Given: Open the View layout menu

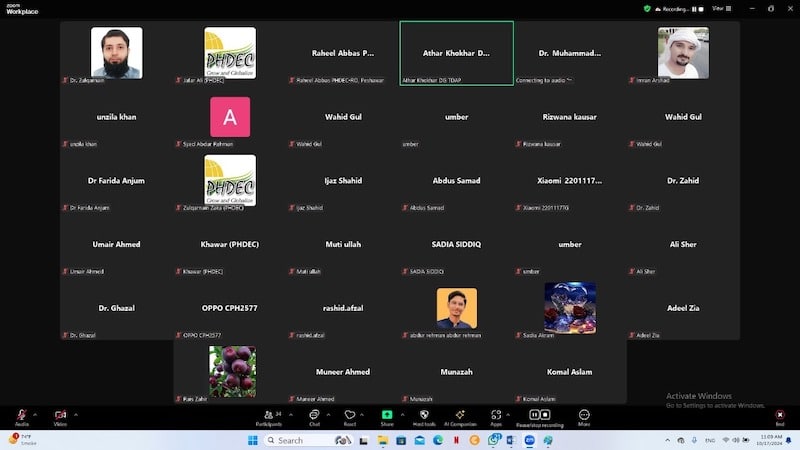Looking at the screenshot, I should [x=716, y=8].
